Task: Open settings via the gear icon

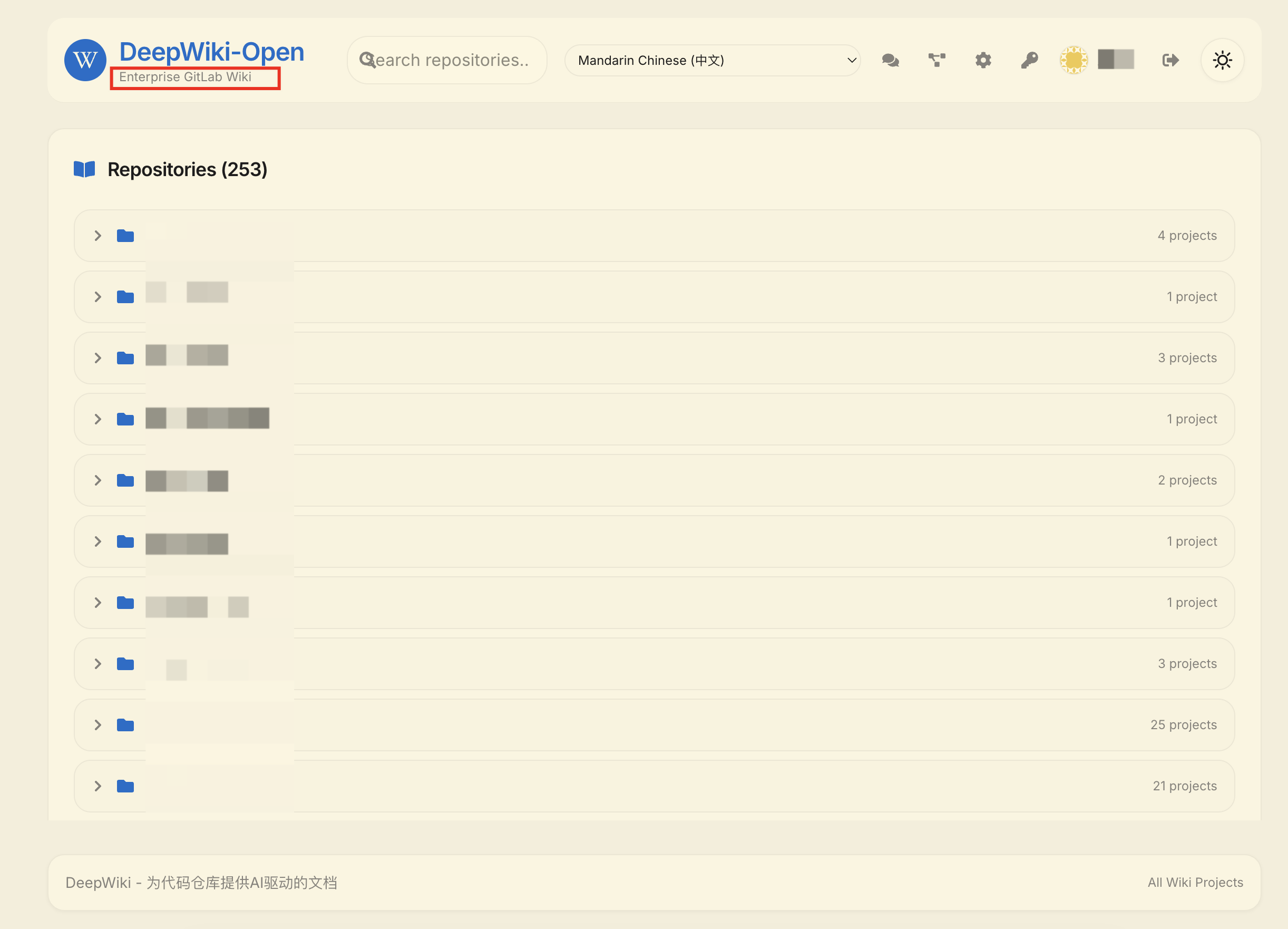Action: pyautogui.click(x=983, y=60)
